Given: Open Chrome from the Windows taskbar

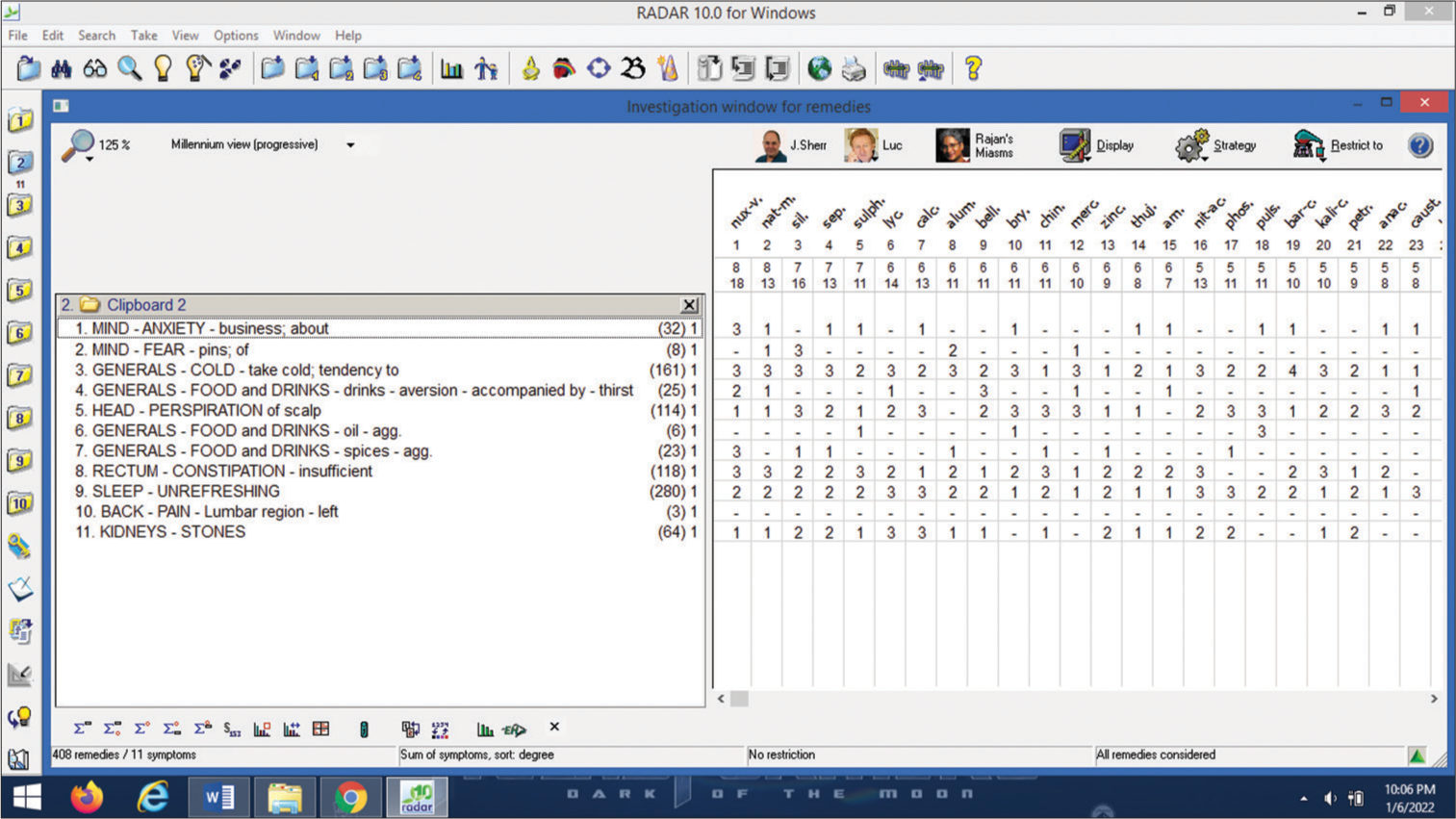Looking at the screenshot, I should point(350,797).
